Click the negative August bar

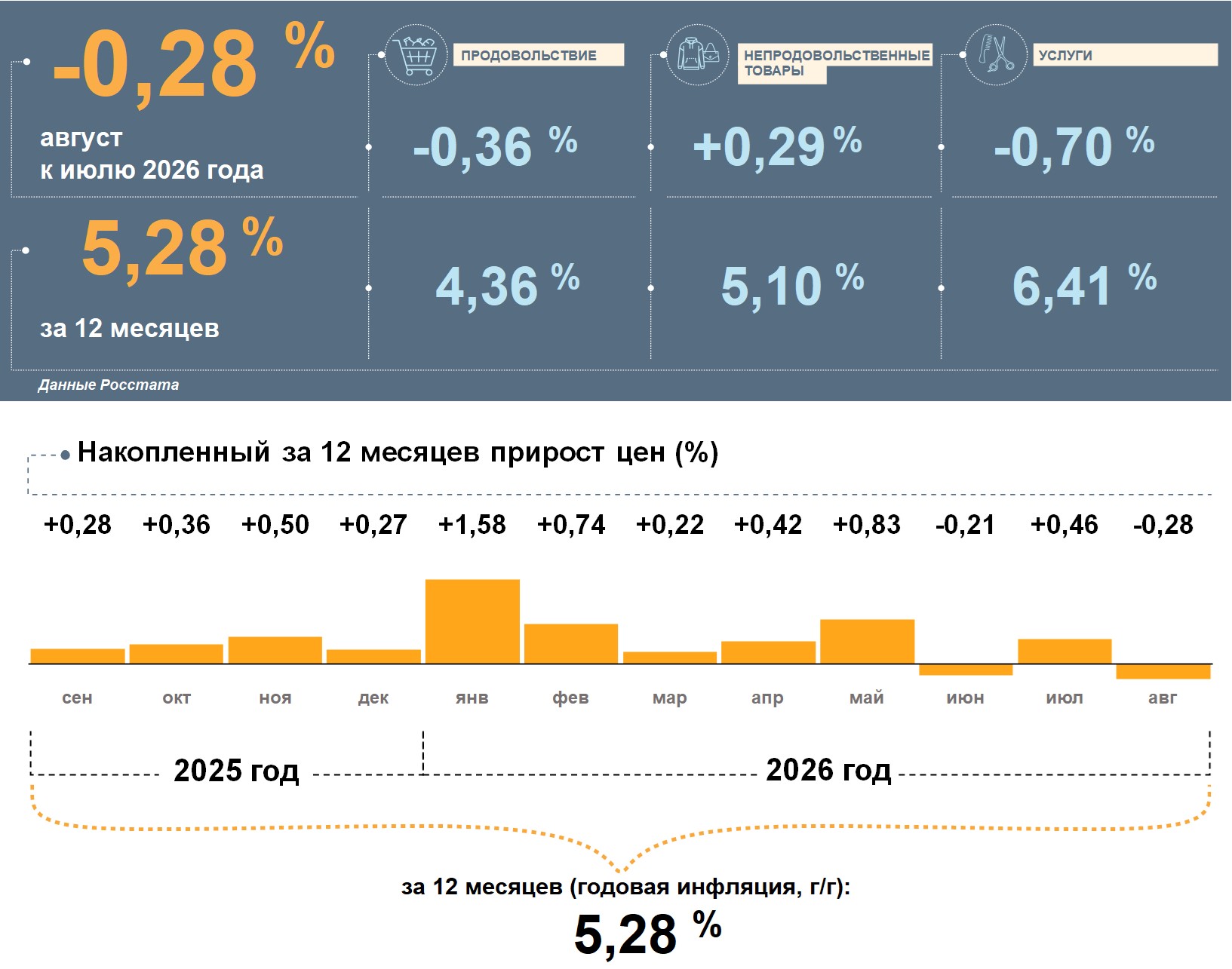point(1163,671)
